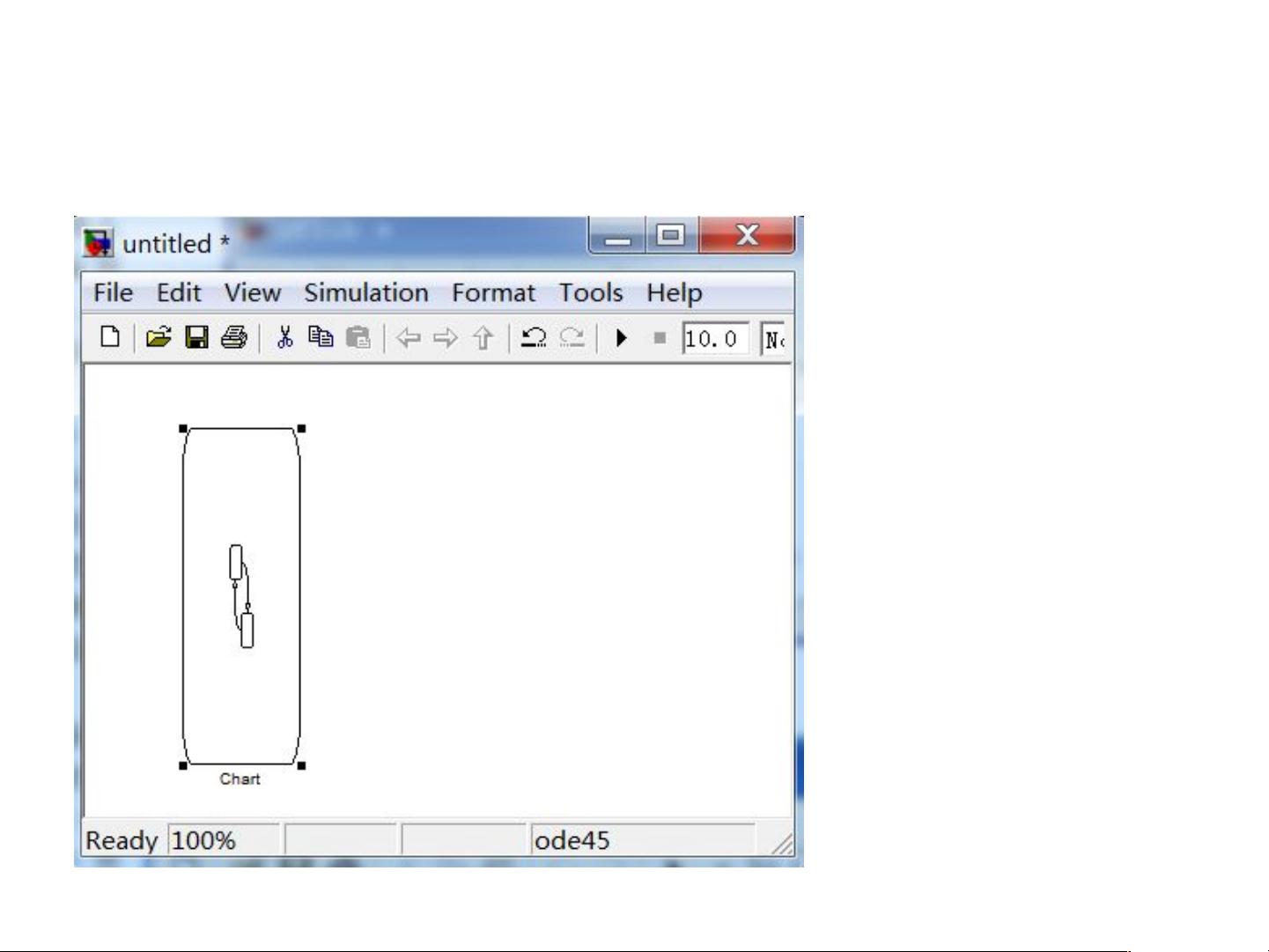The image size is (1269, 952).
Task: Click the ode45 solver field in status bar
Action: point(642,840)
